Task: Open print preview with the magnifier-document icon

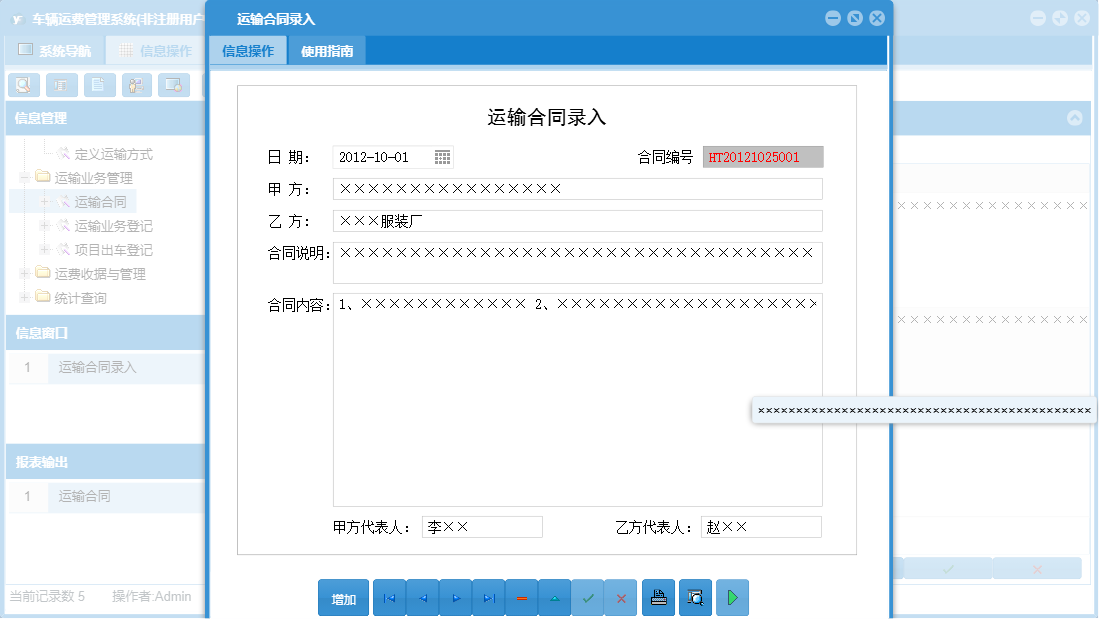Action: point(694,597)
